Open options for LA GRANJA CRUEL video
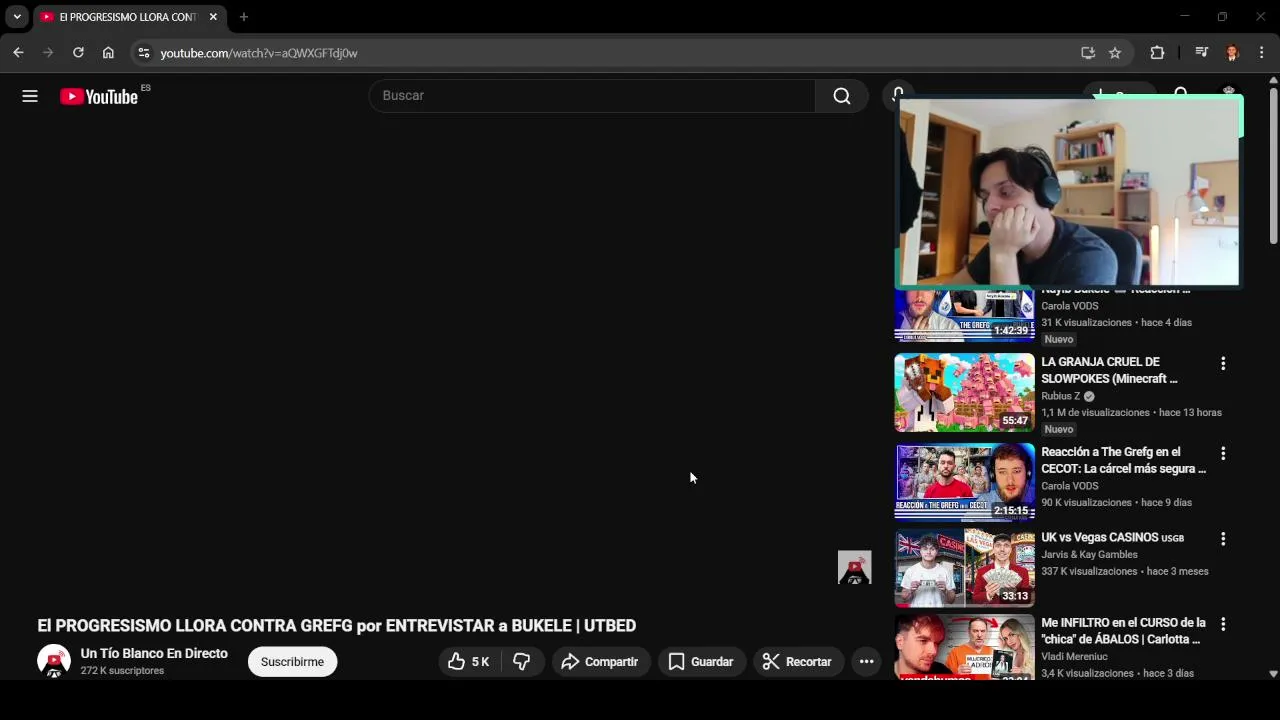The width and height of the screenshot is (1280, 720). coord(1222,364)
